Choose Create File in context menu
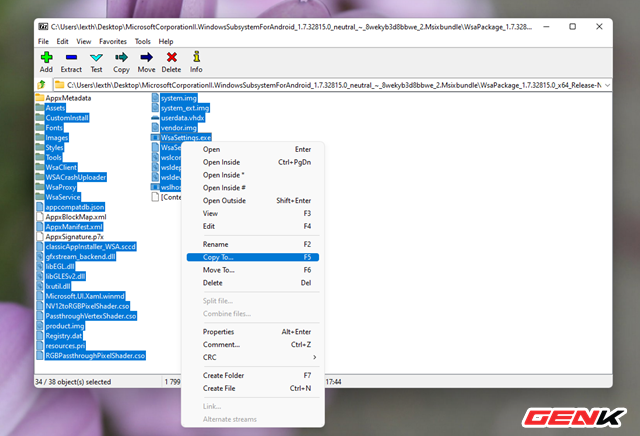The width and height of the screenshot is (640, 436). tap(253, 388)
